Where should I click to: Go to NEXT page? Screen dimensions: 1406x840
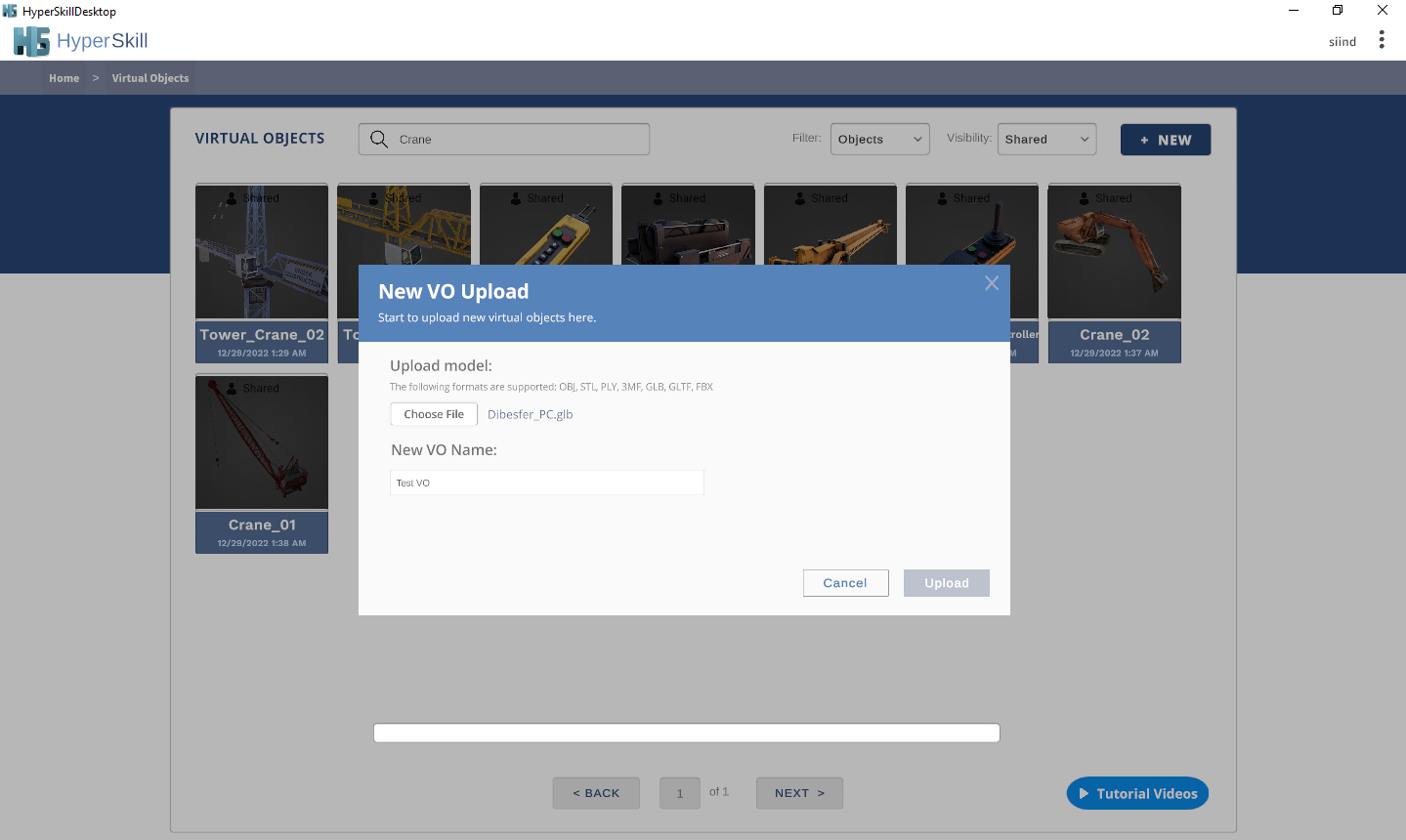pyautogui.click(x=799, y=793)
